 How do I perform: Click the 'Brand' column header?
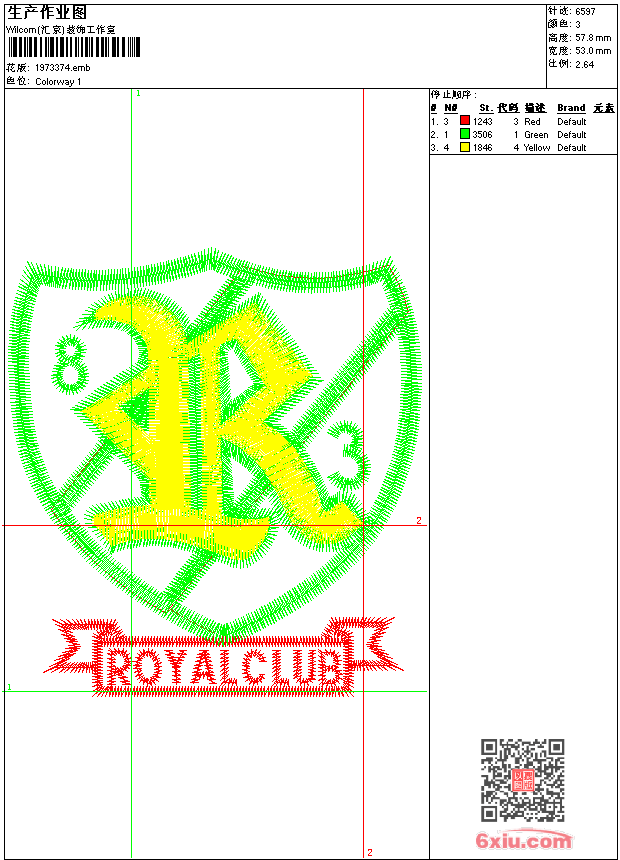tap(571, 108)
